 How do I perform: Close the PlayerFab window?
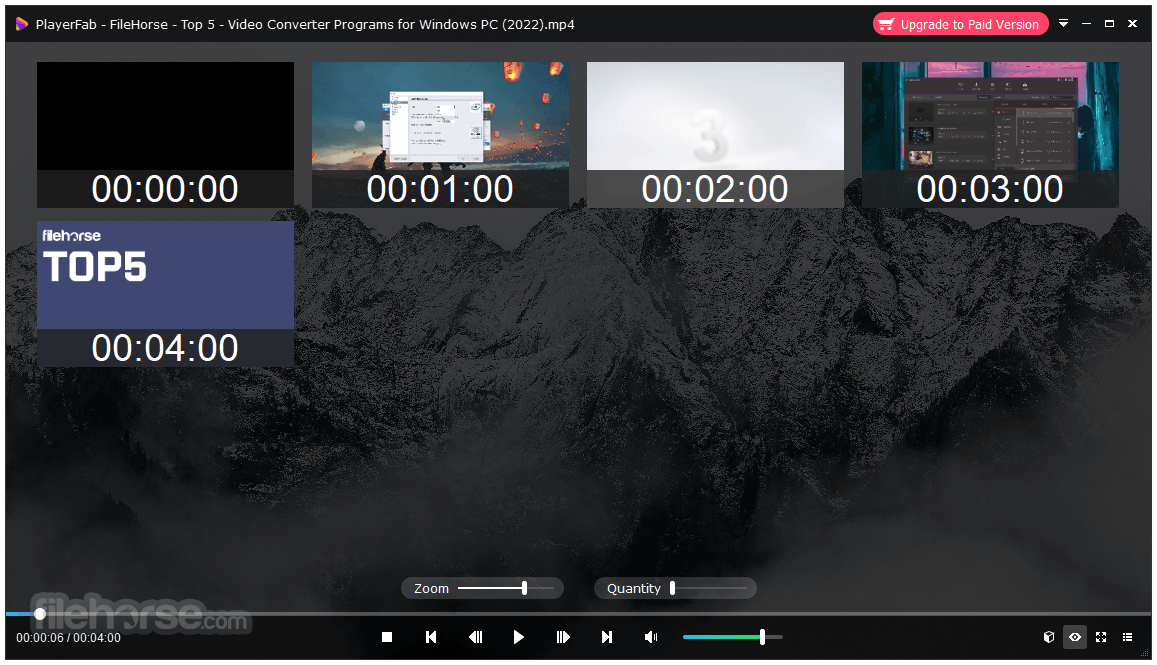(1133, 24)
